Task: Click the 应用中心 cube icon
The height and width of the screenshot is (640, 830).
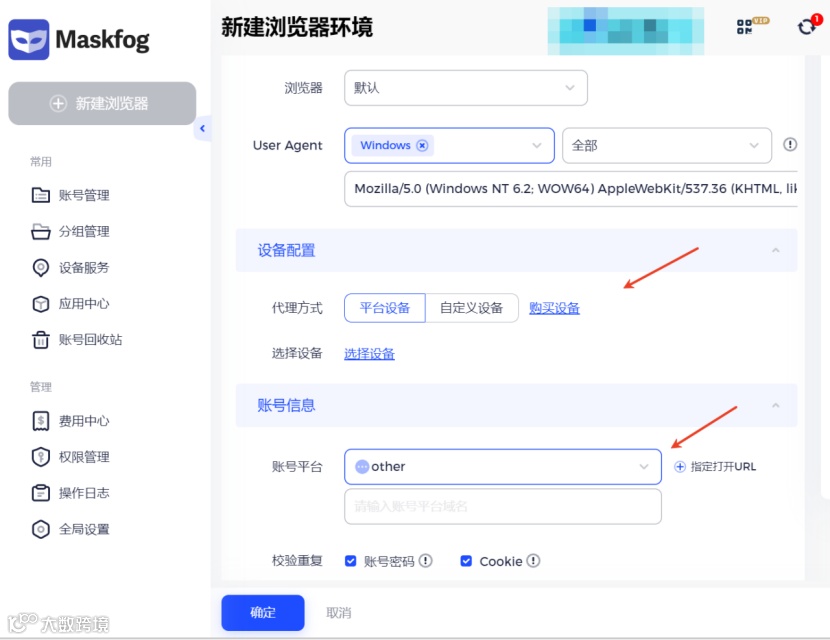Action: (41, 304)
